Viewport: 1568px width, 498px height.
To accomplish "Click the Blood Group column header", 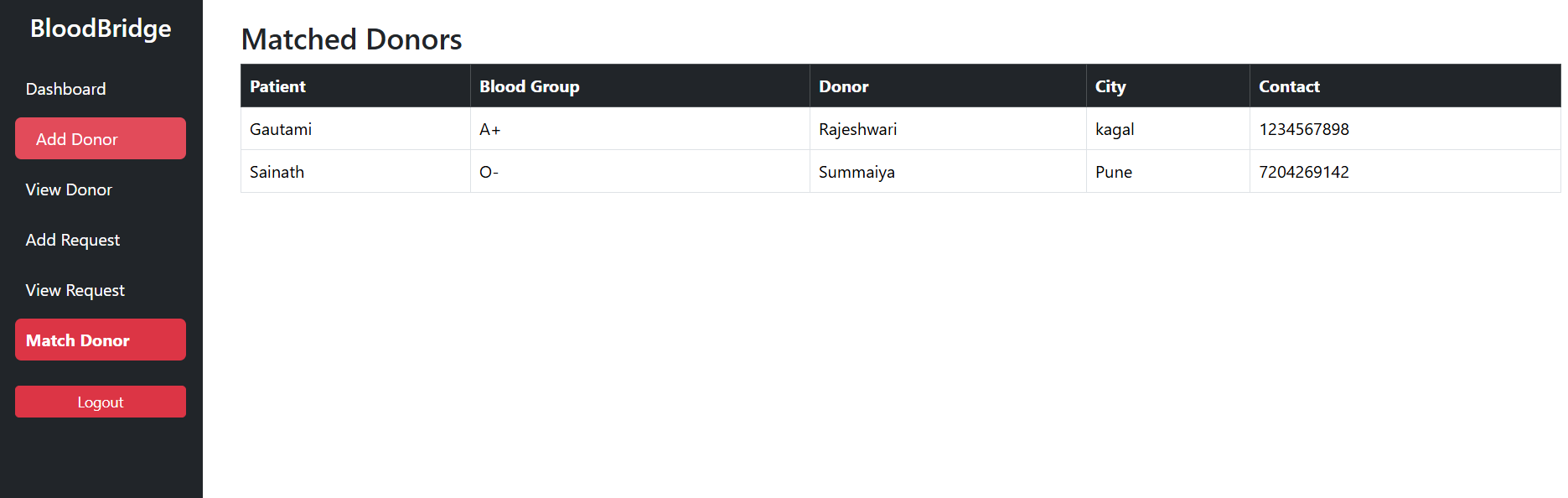I will pos(530,86).
